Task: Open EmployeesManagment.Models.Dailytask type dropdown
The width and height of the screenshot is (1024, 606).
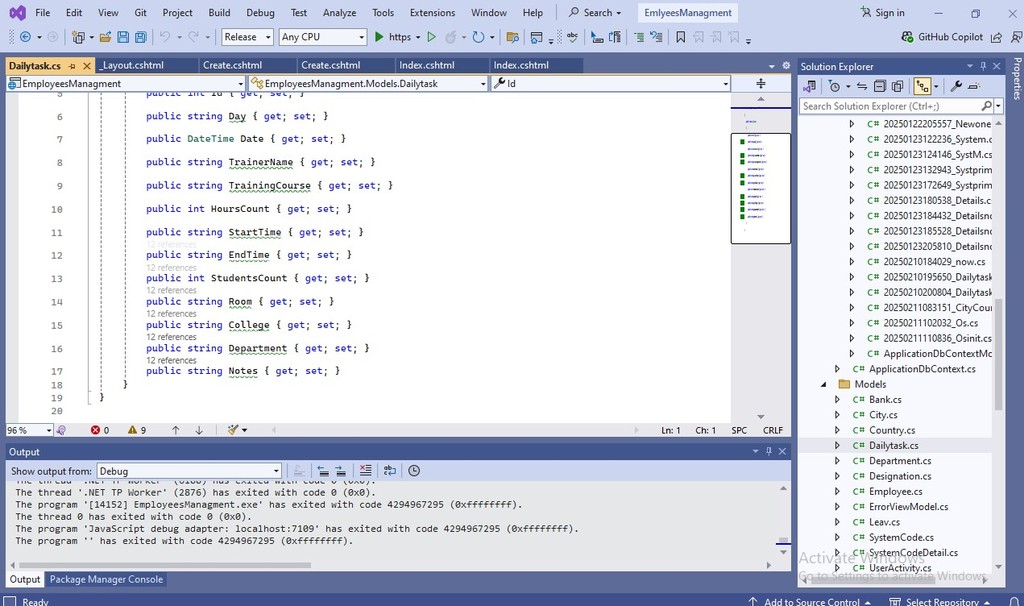Action: click(x=368, y=84)
